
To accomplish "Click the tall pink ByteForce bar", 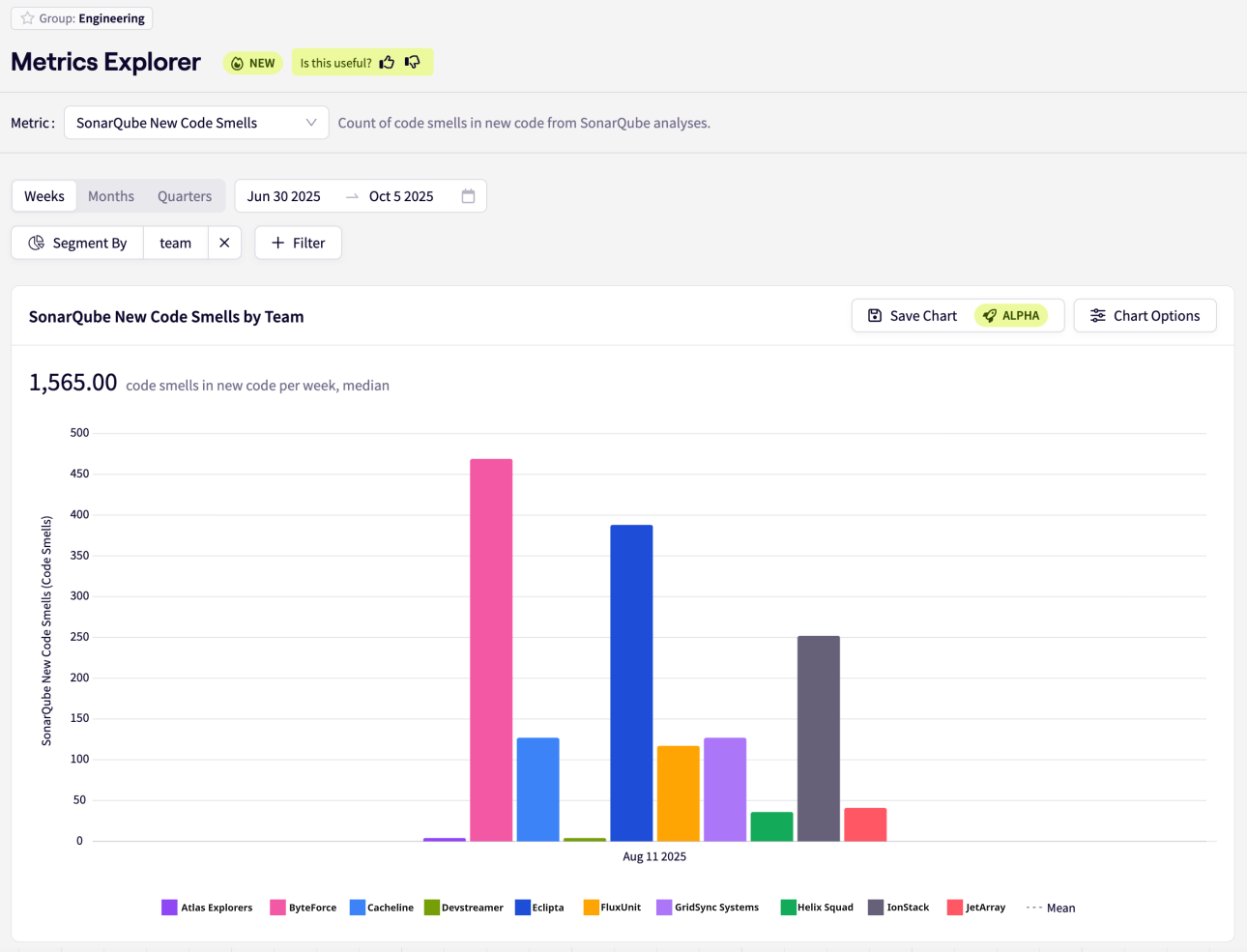I will click(491, 649).
